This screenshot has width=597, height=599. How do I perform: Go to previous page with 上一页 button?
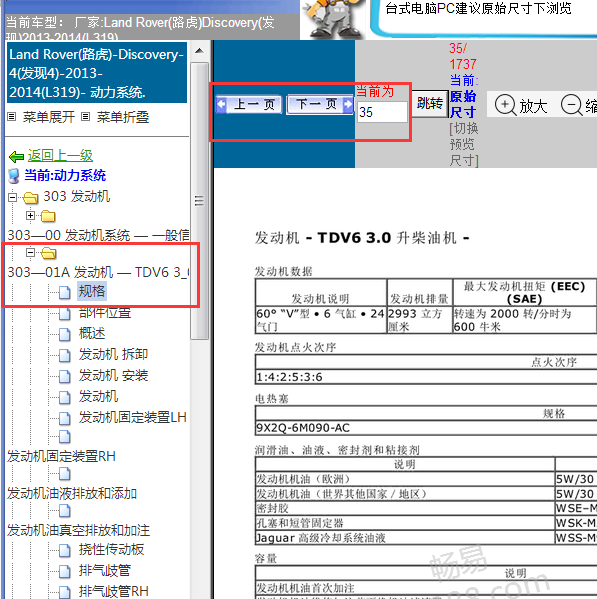249,104
